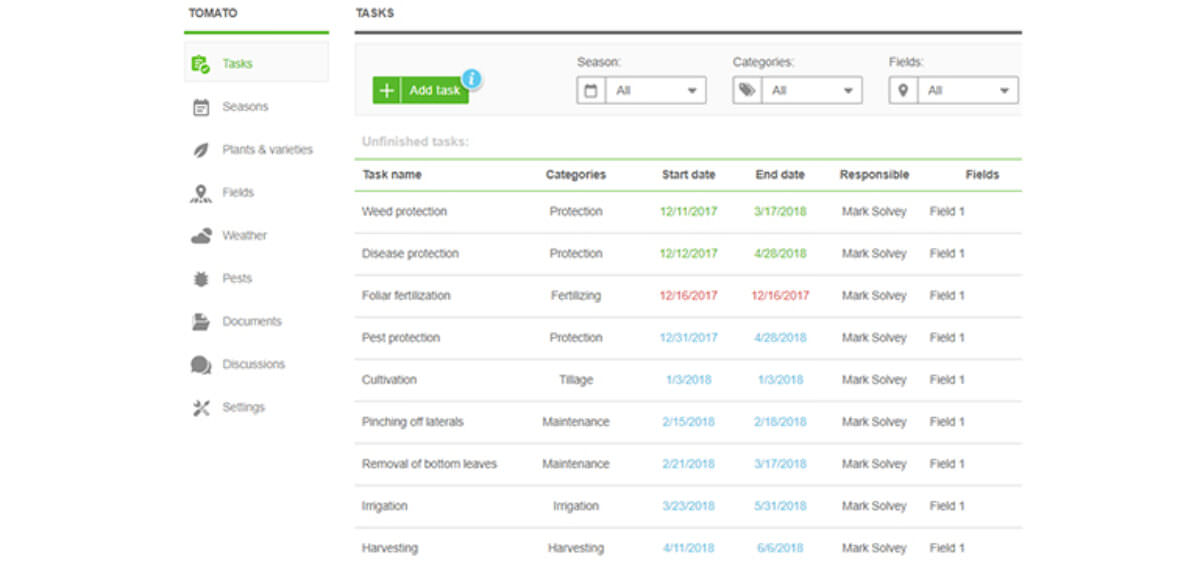Open the Fields map pin icon
The width and height of the screenshot is (1200, 565).
tap(201, 193)
